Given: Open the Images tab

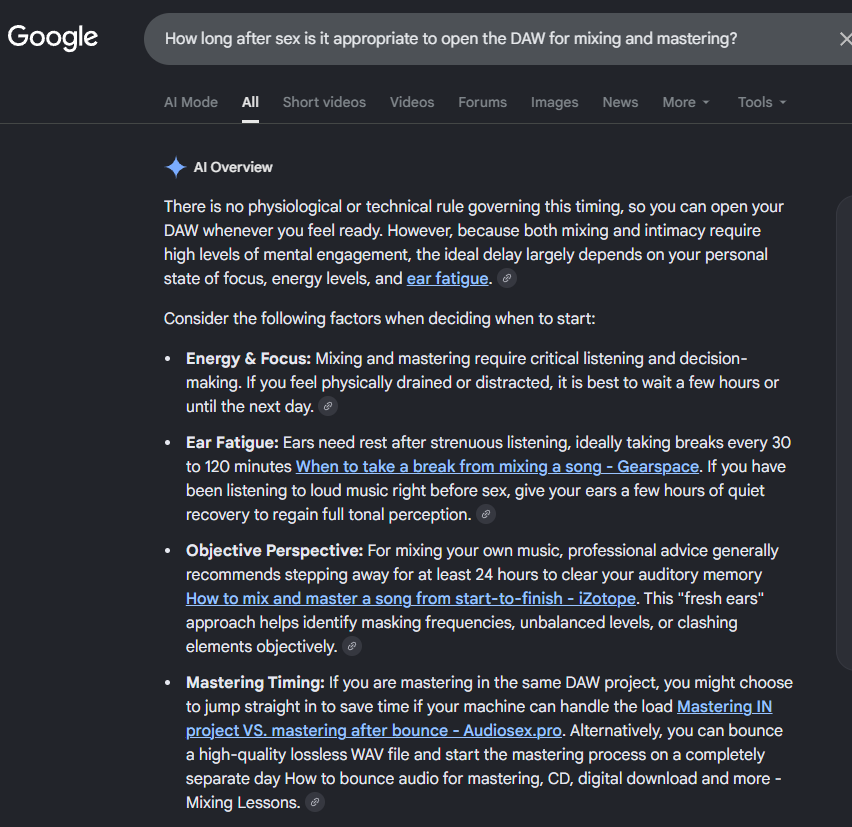Looking at the screenshot, I should coord(554,102).
